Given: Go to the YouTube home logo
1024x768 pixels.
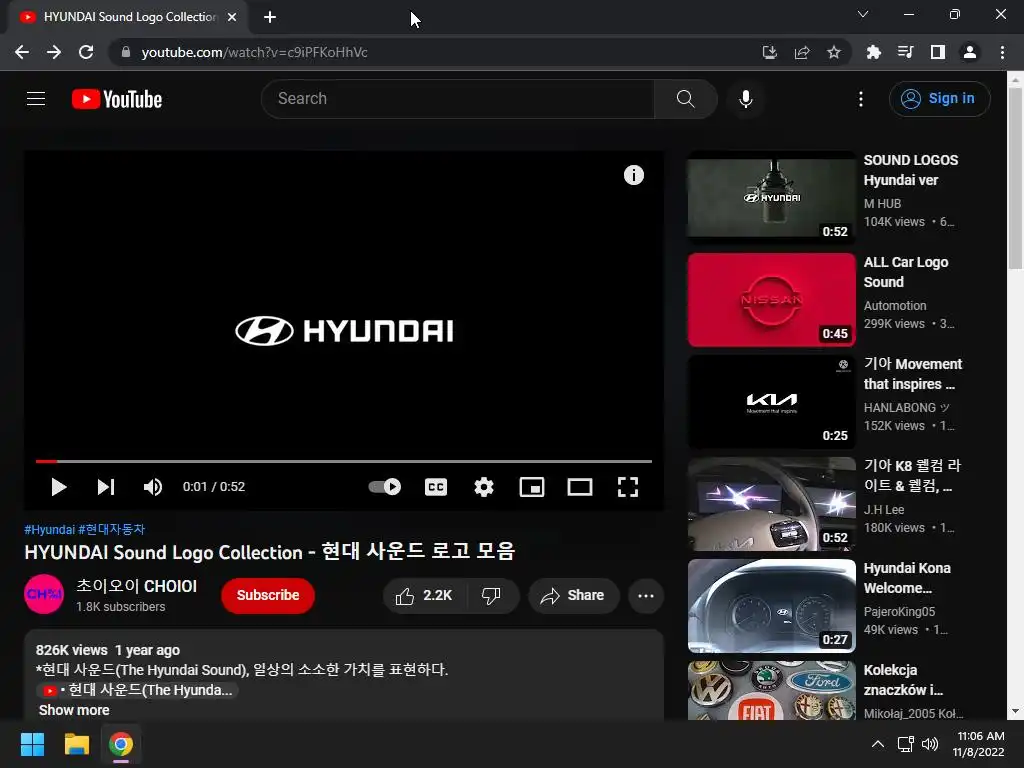Looking at the screenshot, I should pyautogui.click(x=117, y=99).
